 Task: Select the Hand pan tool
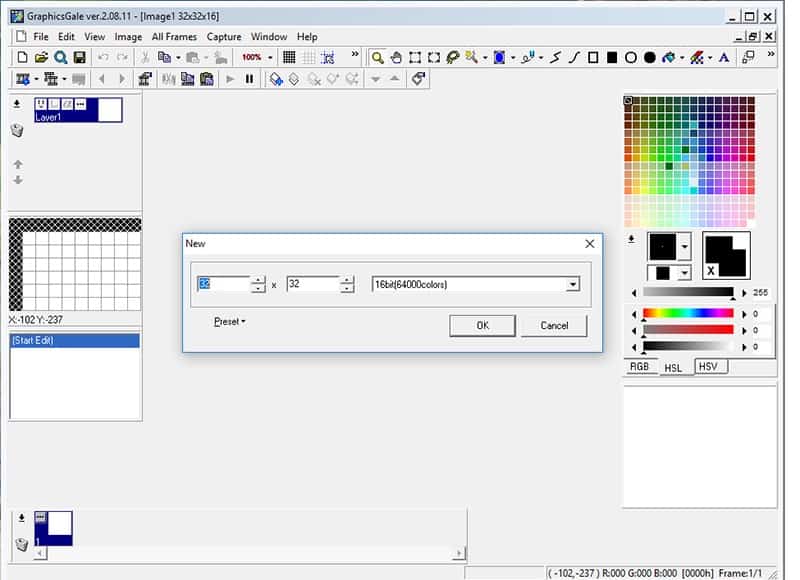pos(396,58)
